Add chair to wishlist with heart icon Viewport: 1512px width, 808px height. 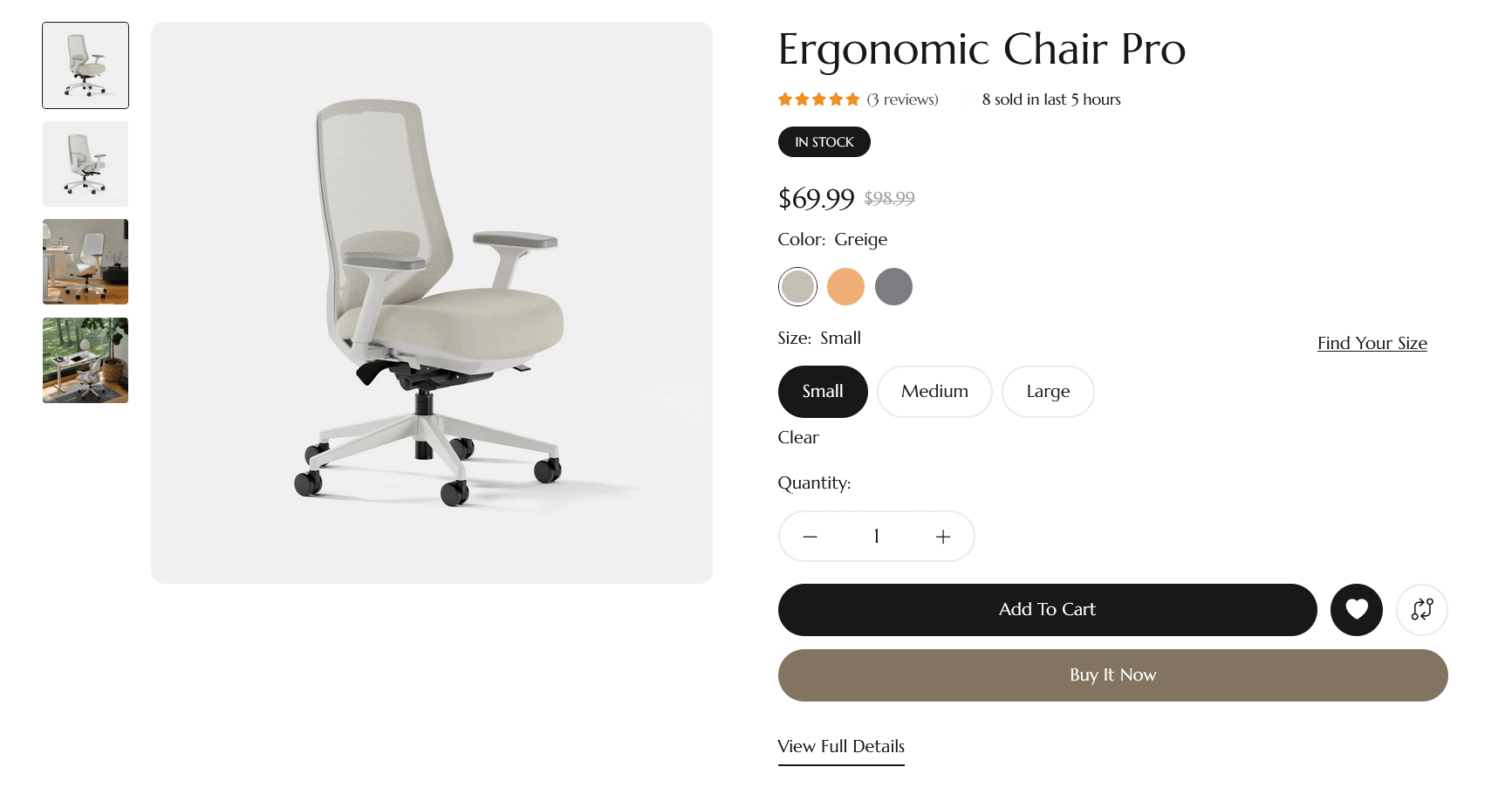click(1356, 609)
